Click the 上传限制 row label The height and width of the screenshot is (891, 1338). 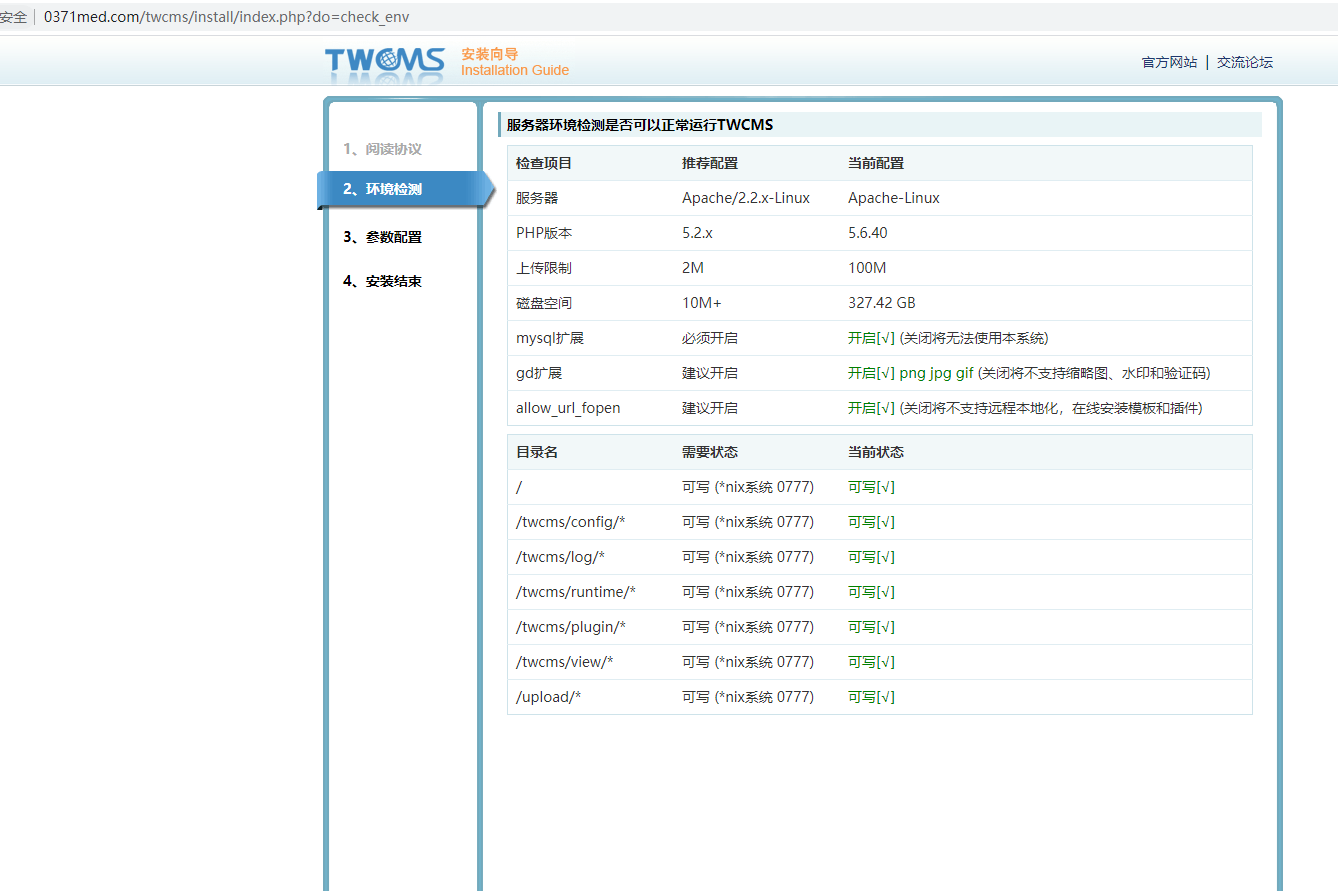click(x=544, y=268)
